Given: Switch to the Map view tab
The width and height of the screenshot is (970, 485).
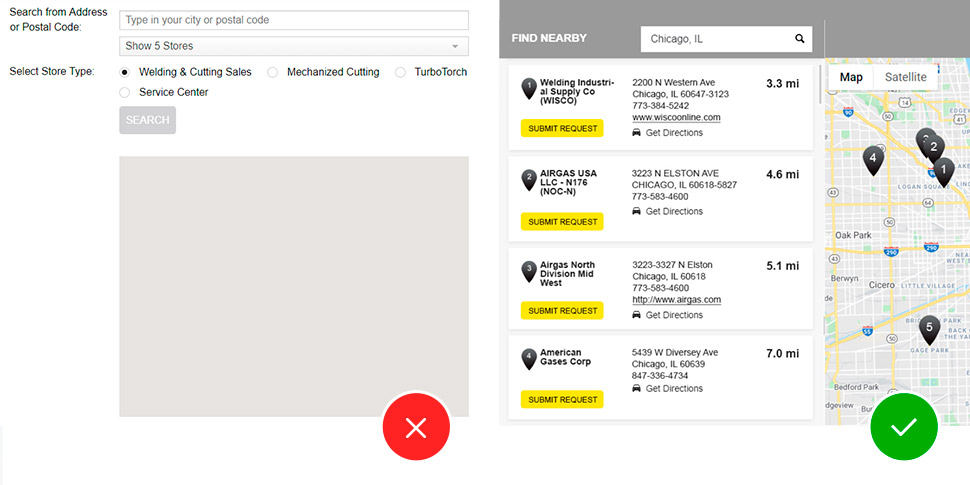Looking at the screenshot, I should [x=851, y=77].
